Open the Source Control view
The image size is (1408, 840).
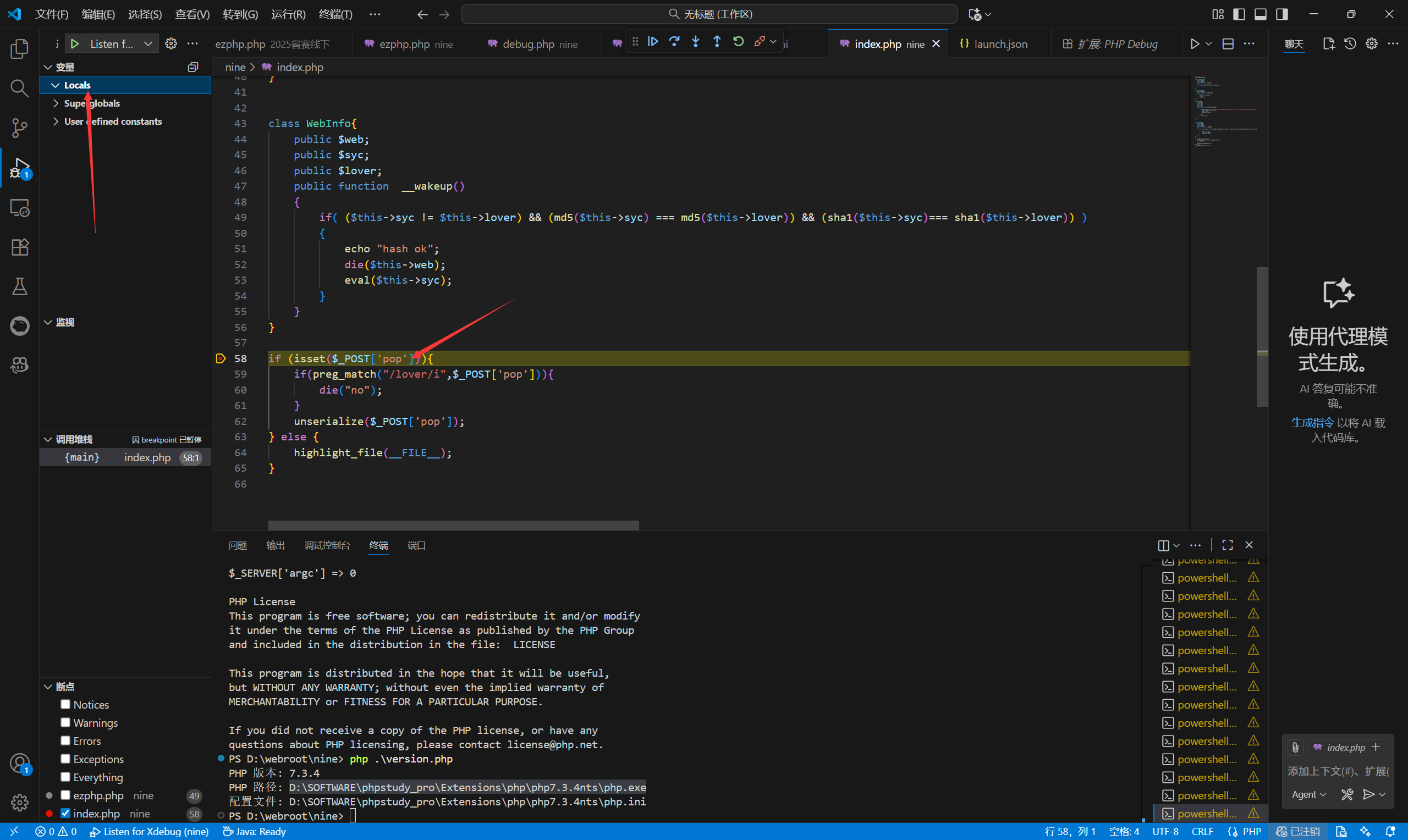(x=19, y=128)
